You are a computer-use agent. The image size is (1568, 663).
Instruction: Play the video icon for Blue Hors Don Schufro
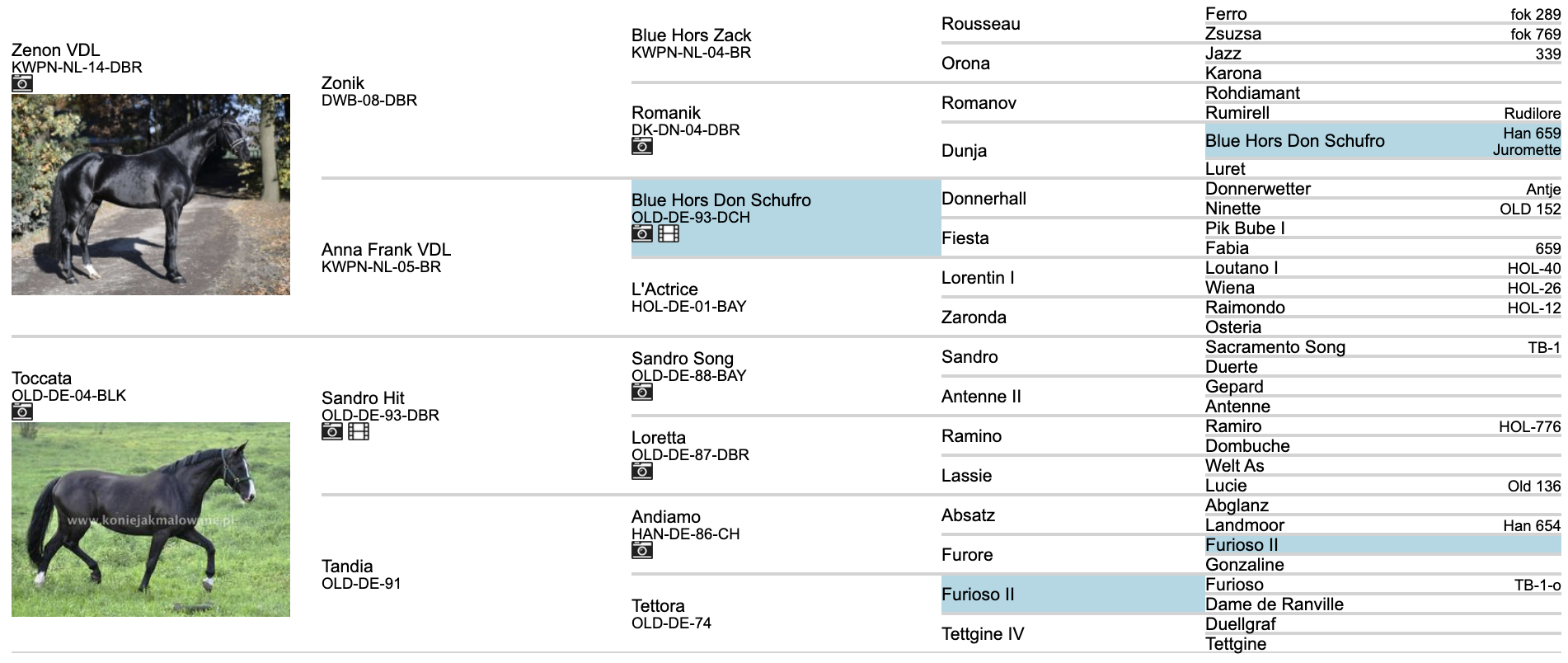click(x=669, y=233)
